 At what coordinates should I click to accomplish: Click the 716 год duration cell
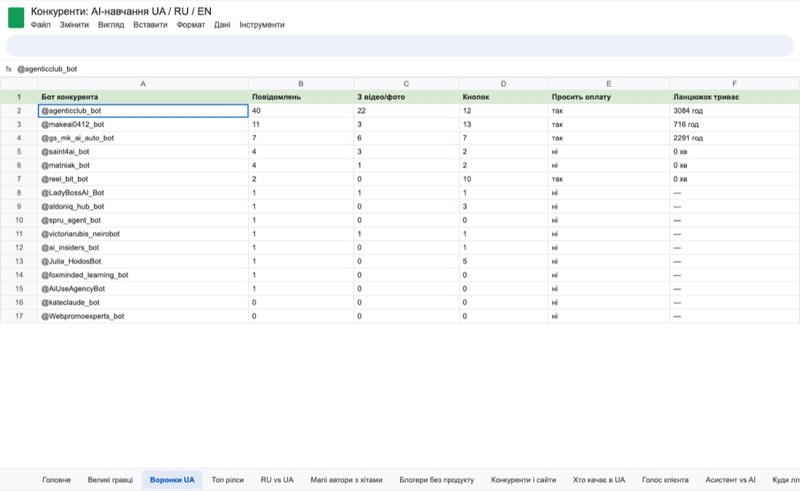point(734,124)
